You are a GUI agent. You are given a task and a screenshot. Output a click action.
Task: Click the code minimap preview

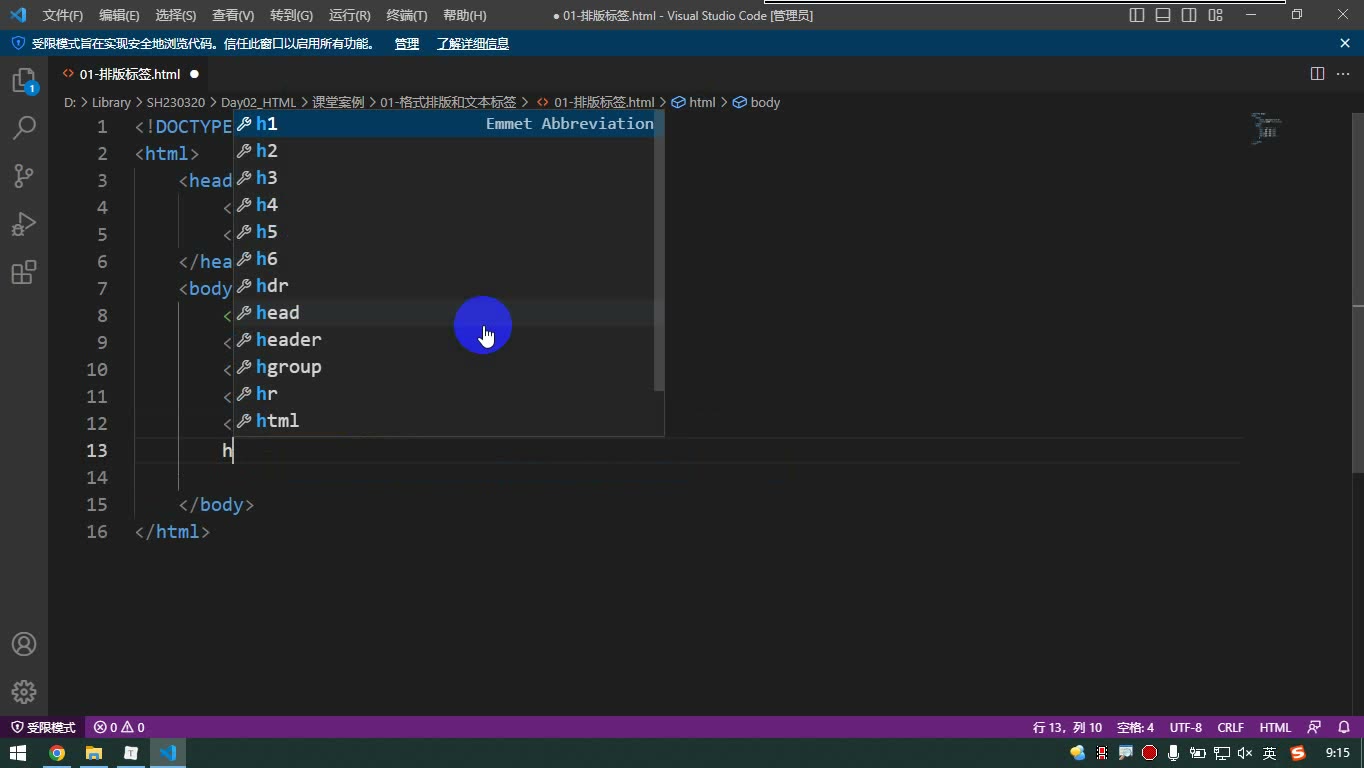point(1267,128)
